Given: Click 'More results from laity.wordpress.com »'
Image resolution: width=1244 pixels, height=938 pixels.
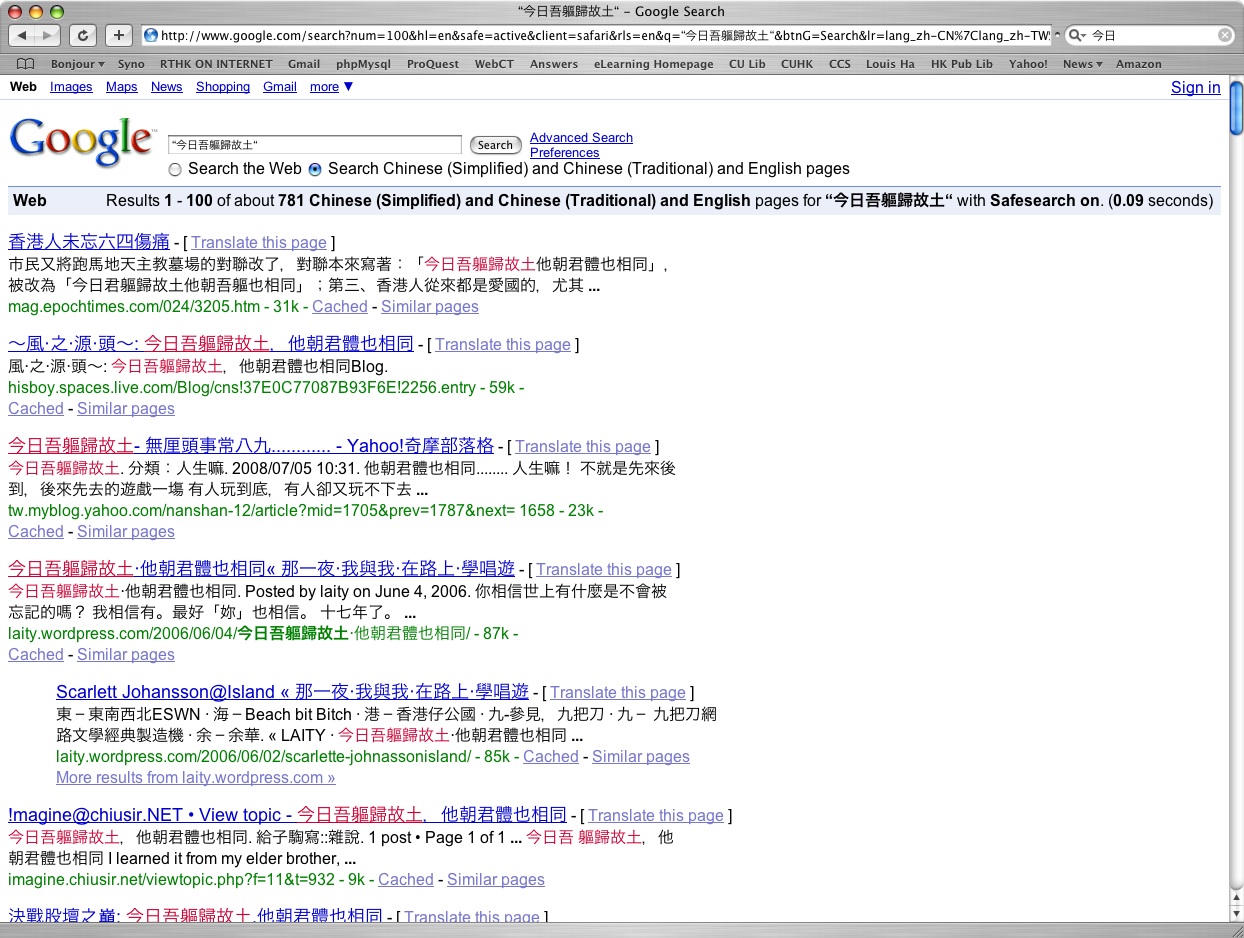Looking at the screenshot, I should tap(196, 778).
